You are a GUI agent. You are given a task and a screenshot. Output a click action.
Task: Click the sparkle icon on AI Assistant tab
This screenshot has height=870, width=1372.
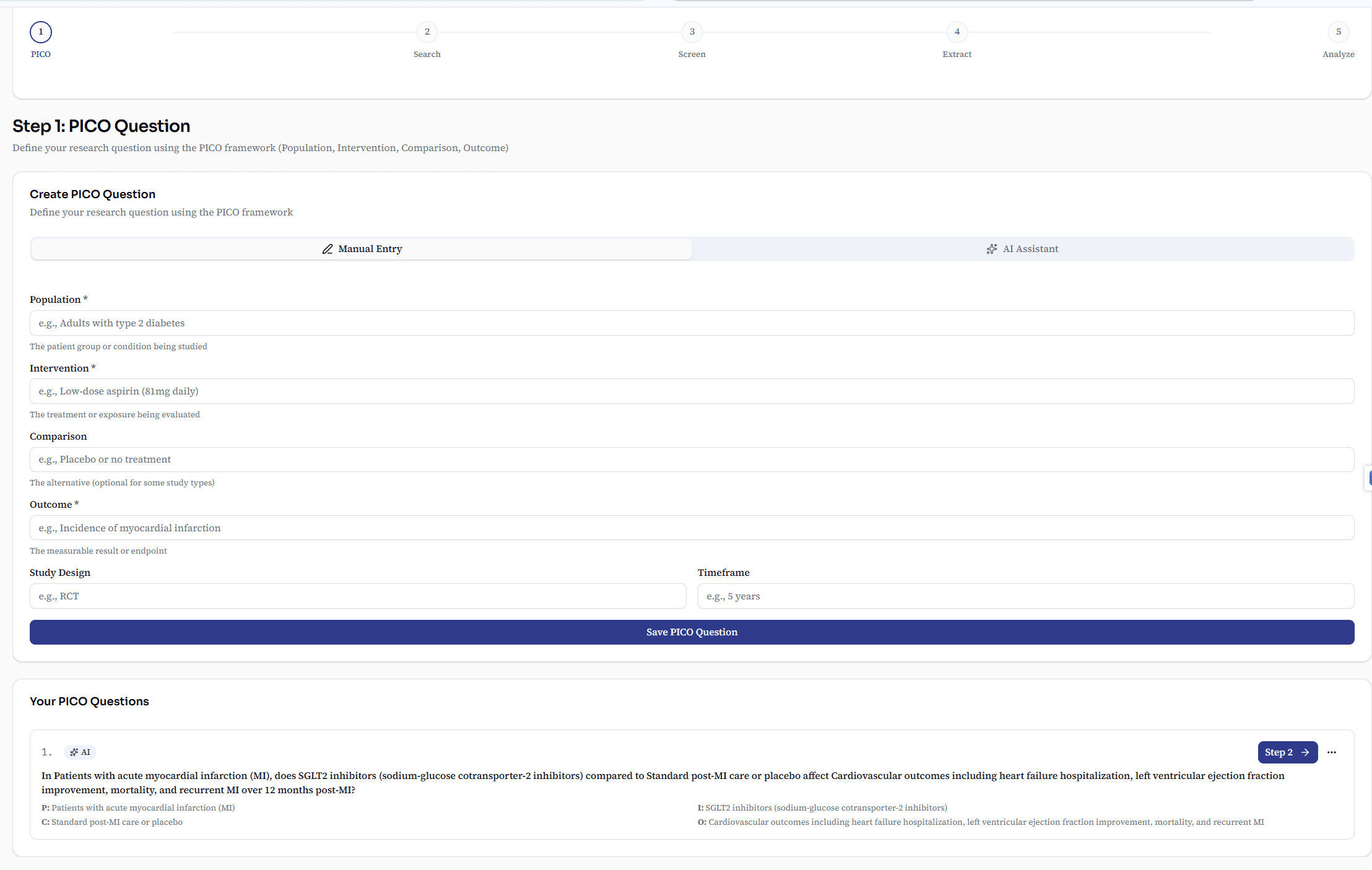tap(992, 249)
